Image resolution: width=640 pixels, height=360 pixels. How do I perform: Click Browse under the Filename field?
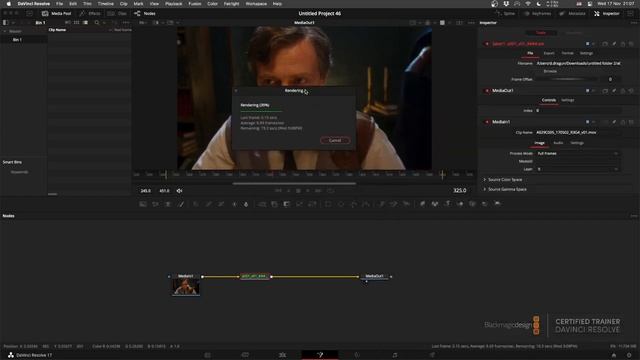click(x=550, y=71)
